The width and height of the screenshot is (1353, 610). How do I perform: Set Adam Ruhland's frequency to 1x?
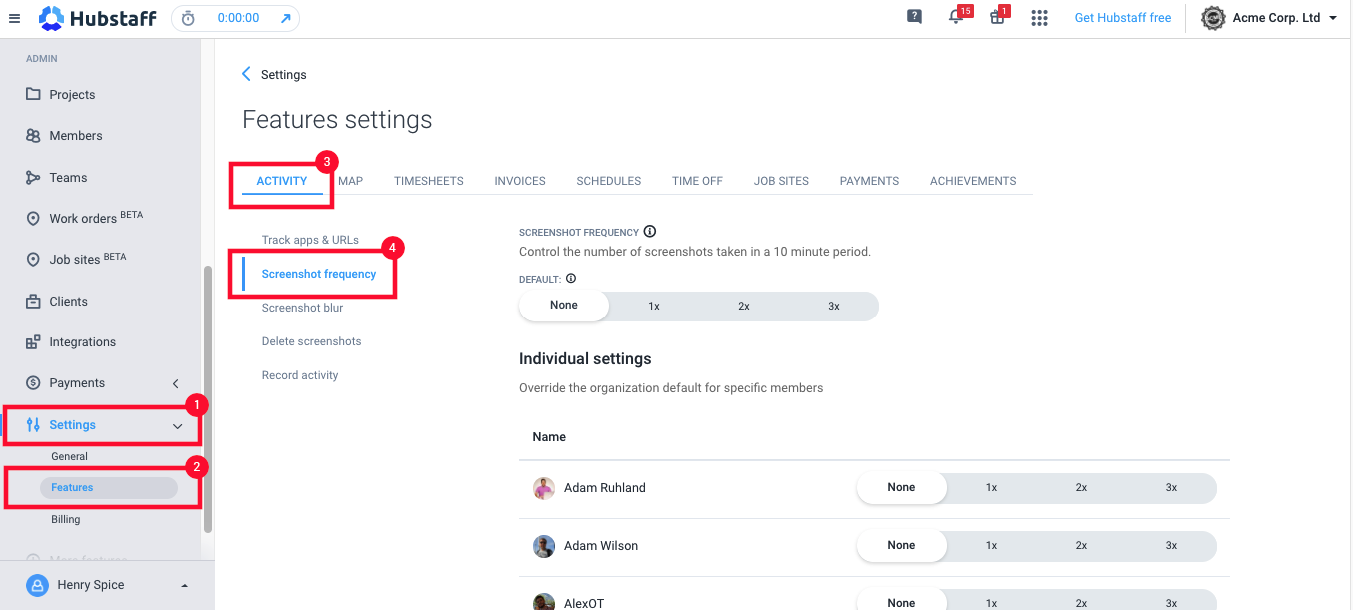pos(992,488)
